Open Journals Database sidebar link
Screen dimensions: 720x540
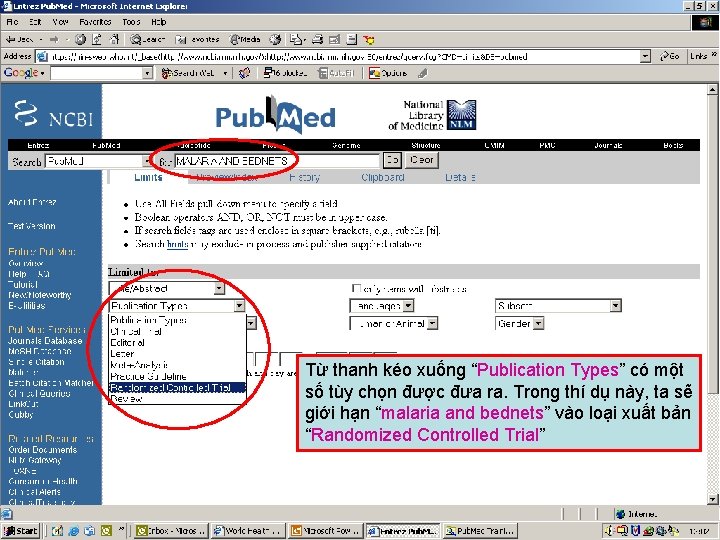click(x=45, y=341)
